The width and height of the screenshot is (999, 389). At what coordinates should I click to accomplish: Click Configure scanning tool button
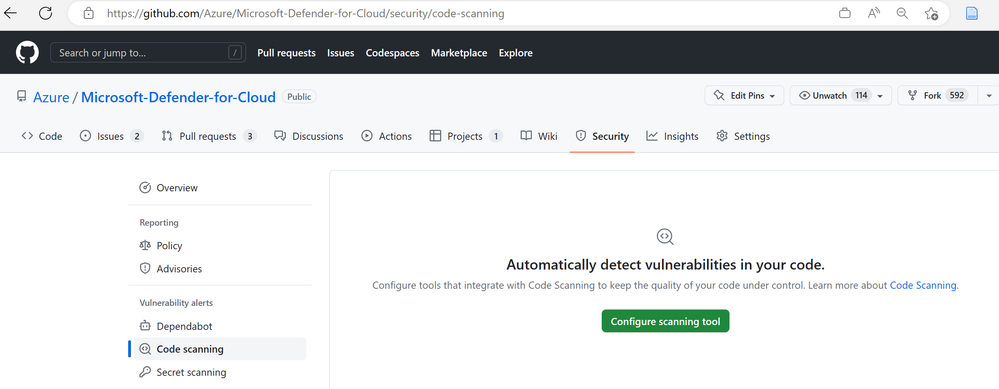(665, 322)
